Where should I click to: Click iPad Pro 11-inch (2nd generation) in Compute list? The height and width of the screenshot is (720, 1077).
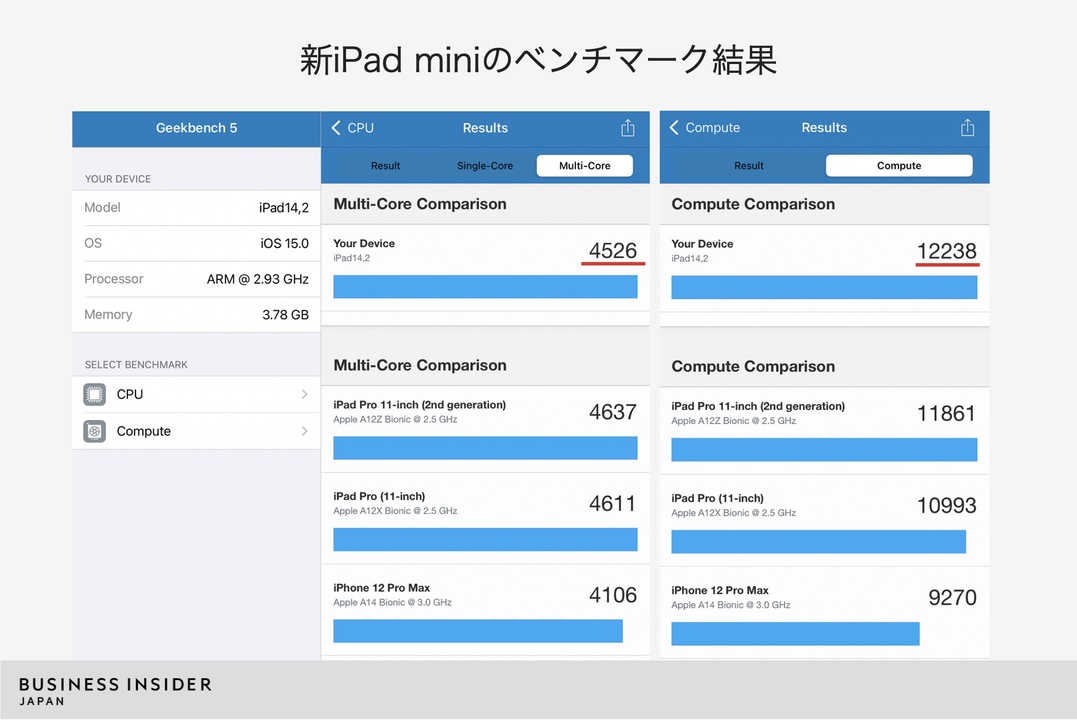point(758,406)
